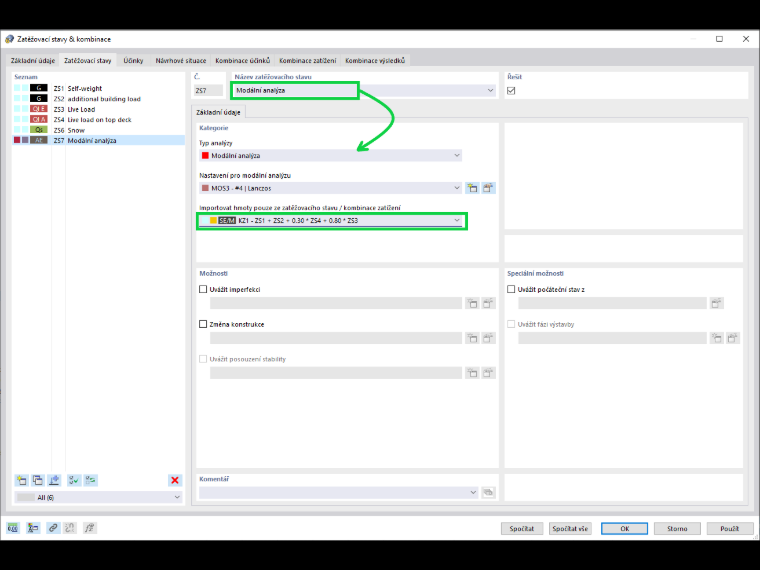Invert selection icon in list toolbar
This screenshot has width=760, height=570.
(90, 480)
